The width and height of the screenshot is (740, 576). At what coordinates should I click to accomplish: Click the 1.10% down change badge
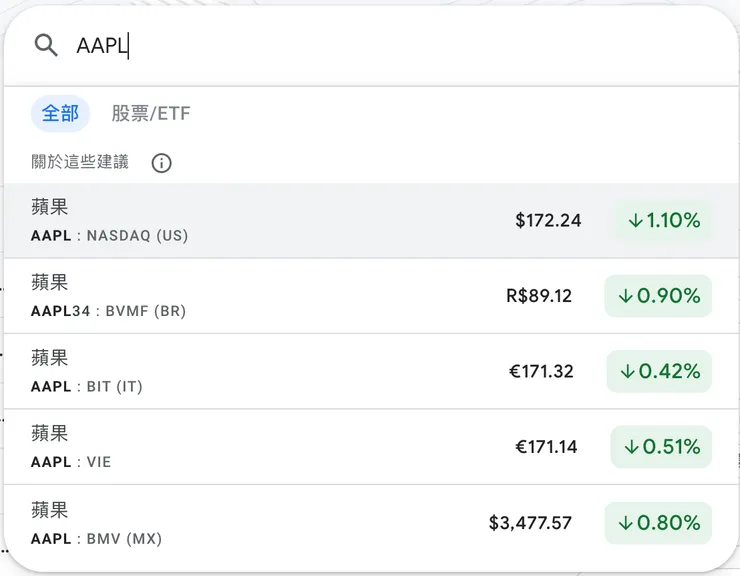point(663,221)
